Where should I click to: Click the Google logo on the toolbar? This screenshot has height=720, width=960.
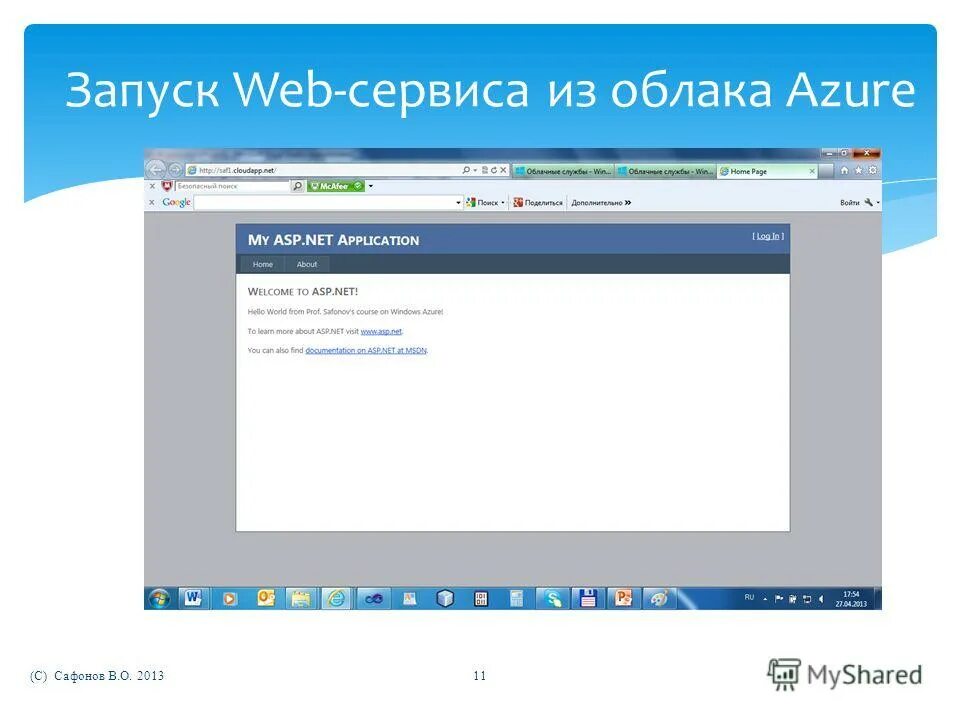pos(177,203)
